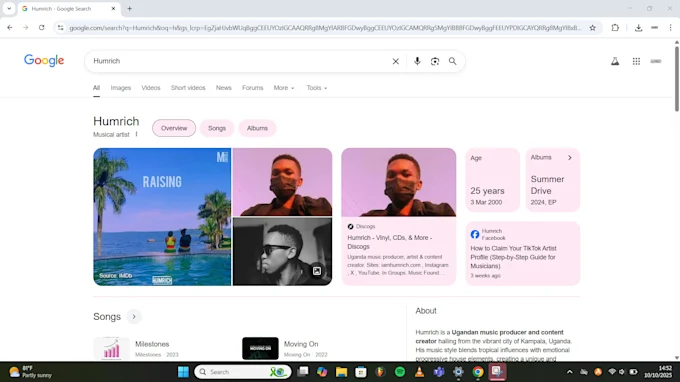
Task: Expand Songs section with the arrow button
Action: click(134, 317)
